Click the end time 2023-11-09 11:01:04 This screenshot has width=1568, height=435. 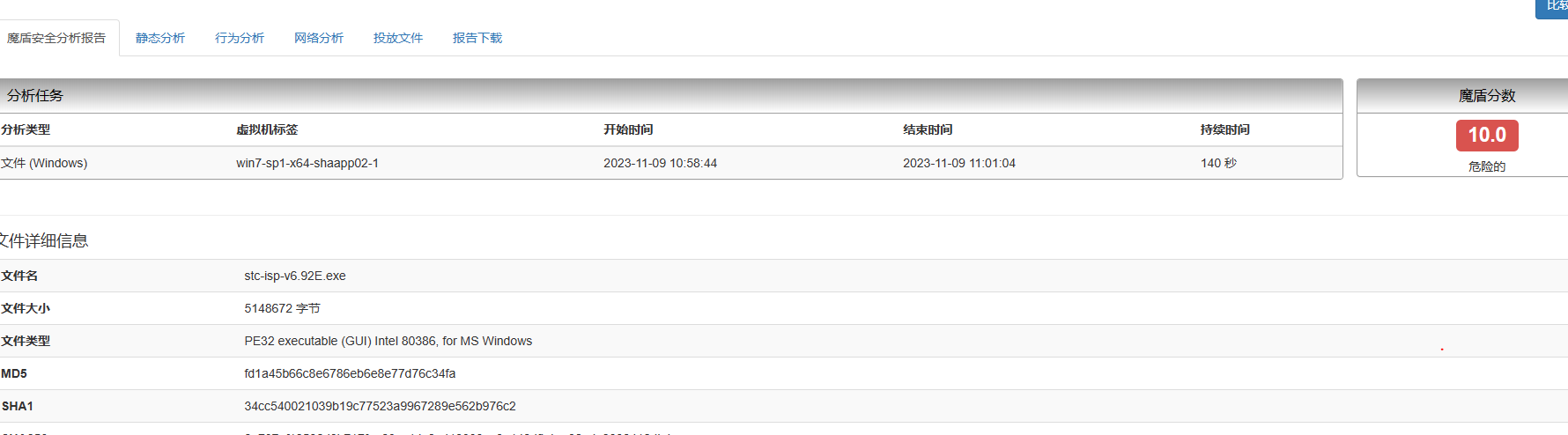959,163
